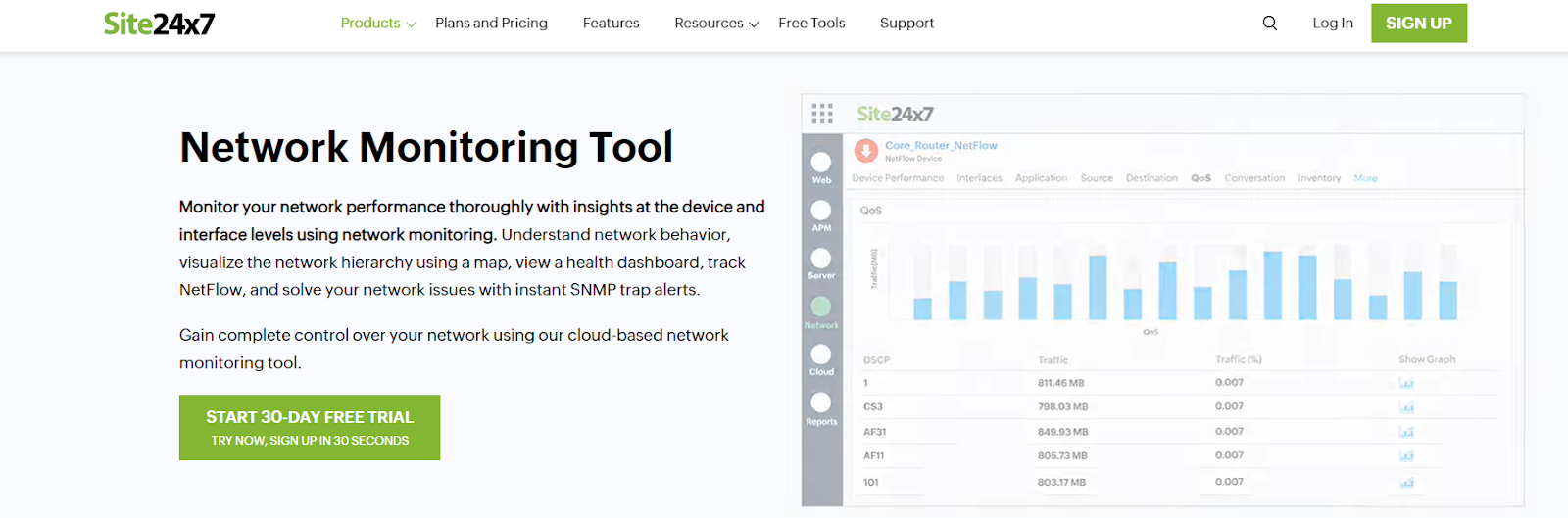Open the search magnifier icon
Image resolution: width=1568 pixels, height=518 pixels.
click(1270, 23)
